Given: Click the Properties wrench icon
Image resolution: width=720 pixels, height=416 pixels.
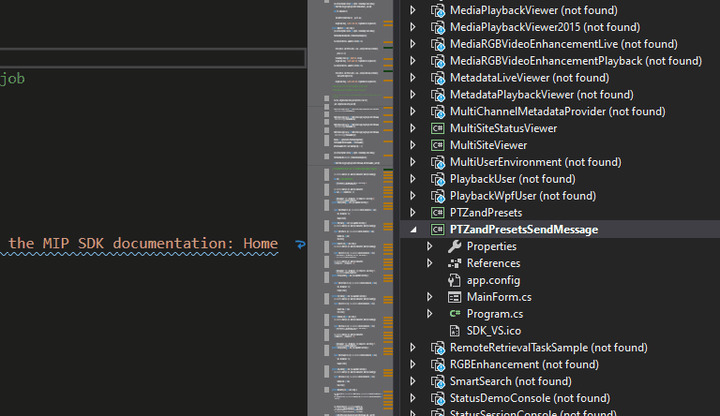Looking at the screenshot, I should (x=454, y=246).
